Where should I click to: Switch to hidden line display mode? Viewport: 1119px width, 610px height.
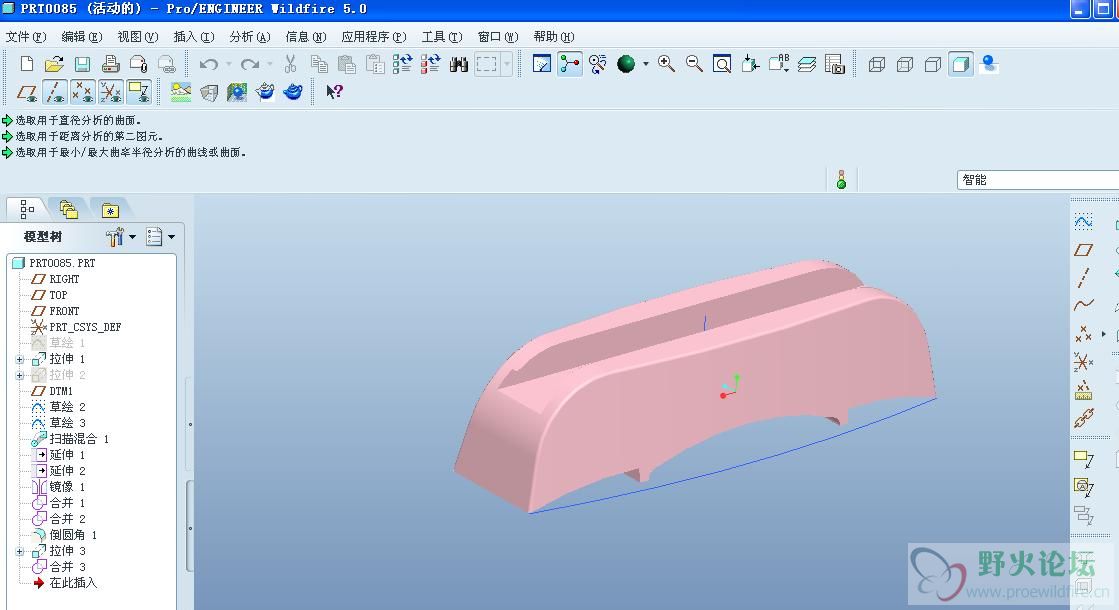(x=905, y=64)
